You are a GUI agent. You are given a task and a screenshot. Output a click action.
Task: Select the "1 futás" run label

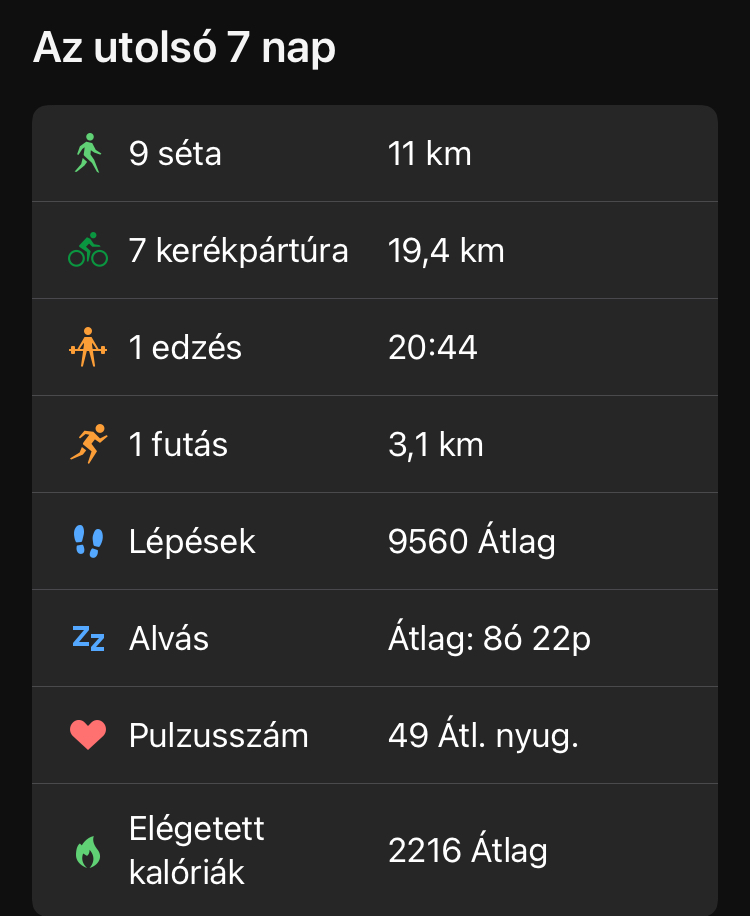[x=178, y=444]
